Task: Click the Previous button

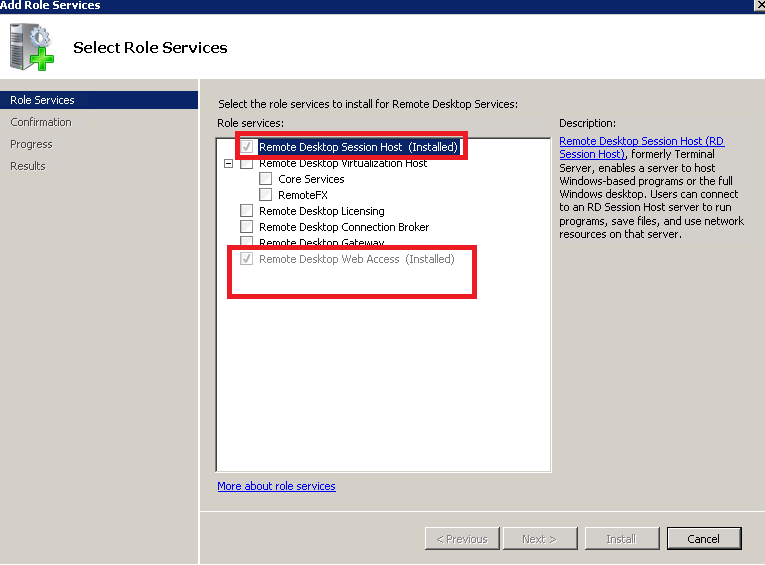Action: [x=462, y=539]
